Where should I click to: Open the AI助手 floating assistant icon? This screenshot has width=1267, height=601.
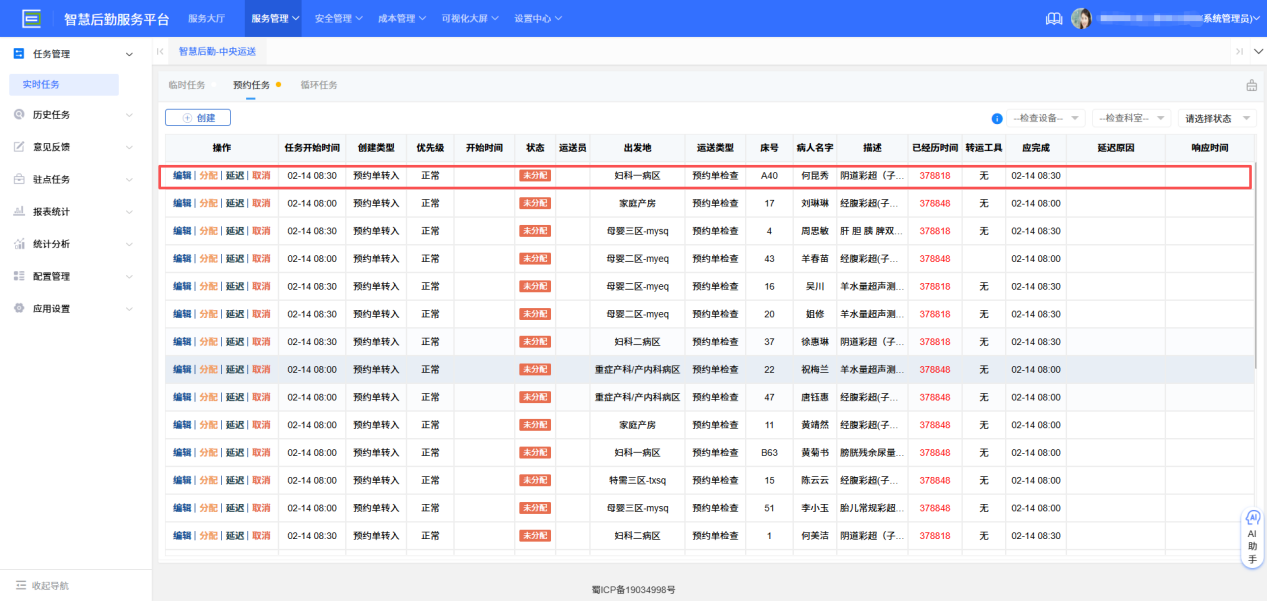[1251, 535]
